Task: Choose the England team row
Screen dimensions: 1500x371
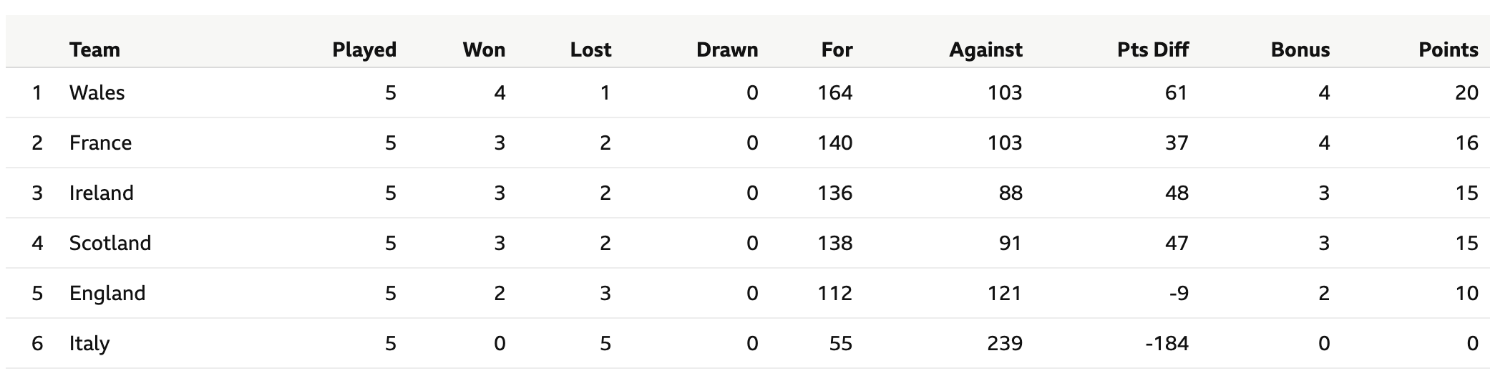Action: pyautogui.click(x=750, y=293)
